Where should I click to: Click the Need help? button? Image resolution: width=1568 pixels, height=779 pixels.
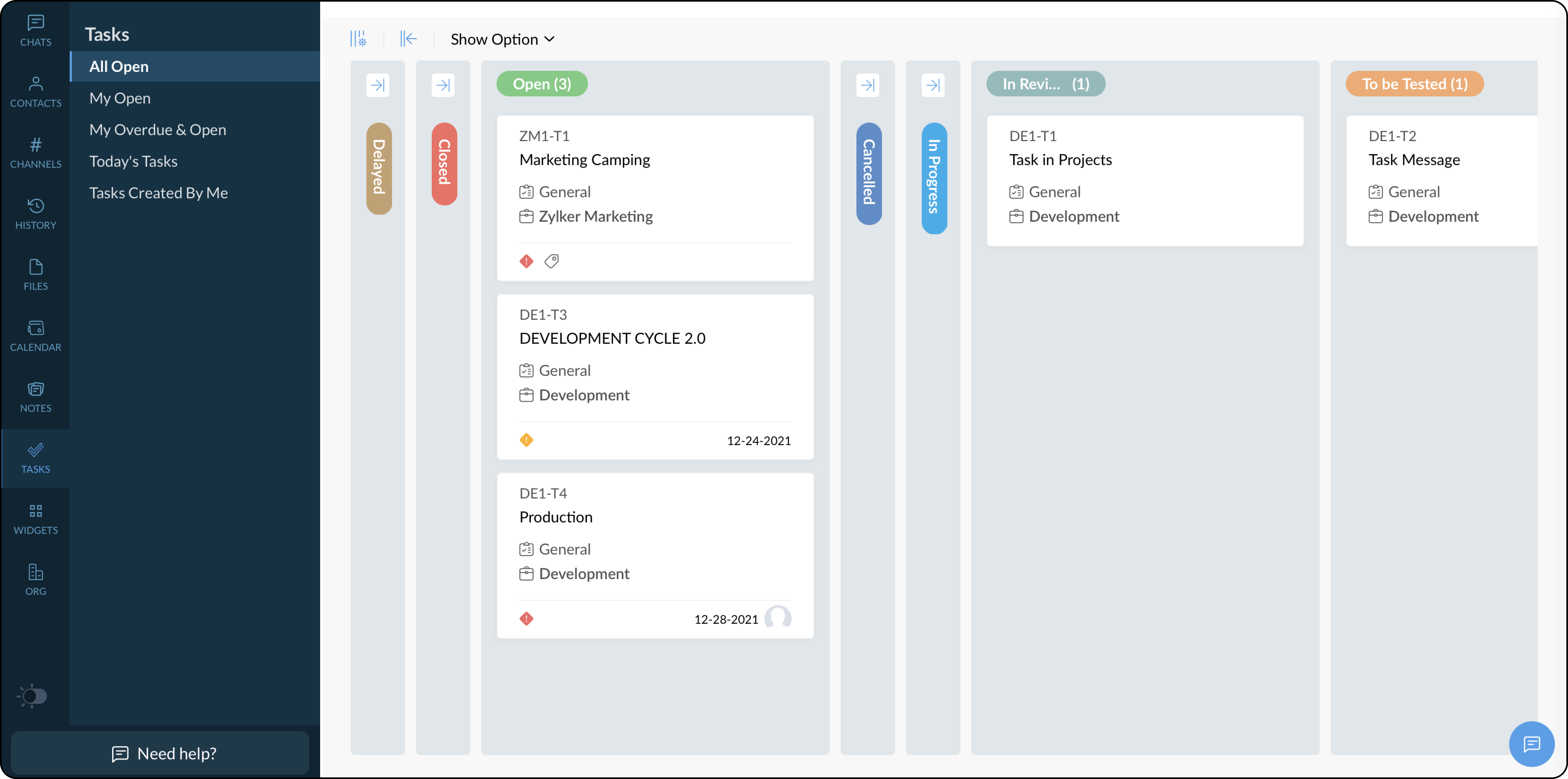(x=160, y=753)
